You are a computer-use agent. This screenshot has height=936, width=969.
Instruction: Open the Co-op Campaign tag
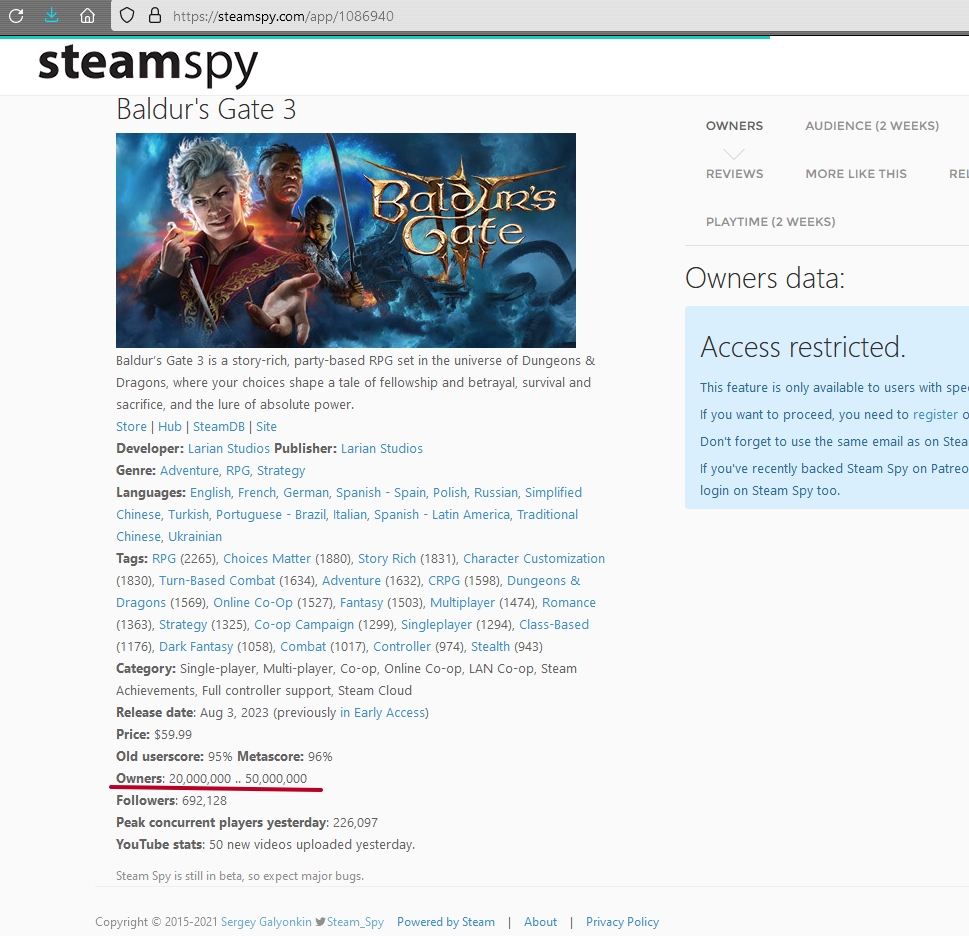point(304,625)
